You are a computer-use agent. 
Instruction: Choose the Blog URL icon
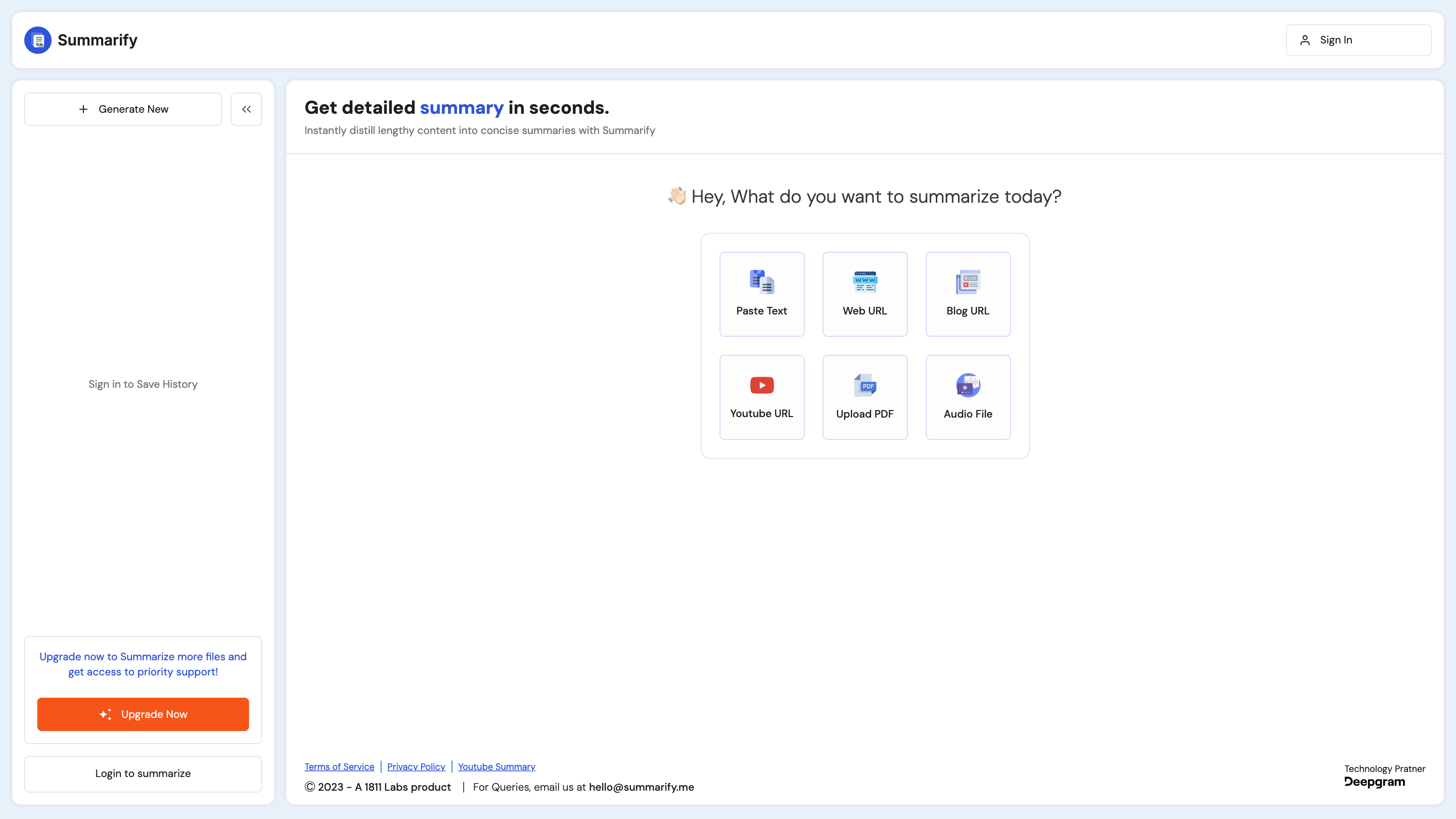click(968, 282)
